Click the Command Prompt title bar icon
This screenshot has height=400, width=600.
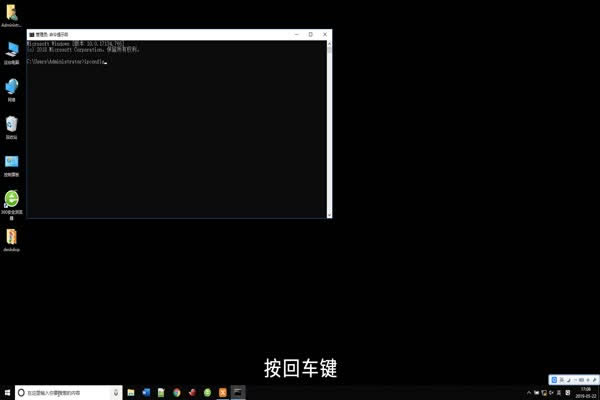click(x=30, y=34)
